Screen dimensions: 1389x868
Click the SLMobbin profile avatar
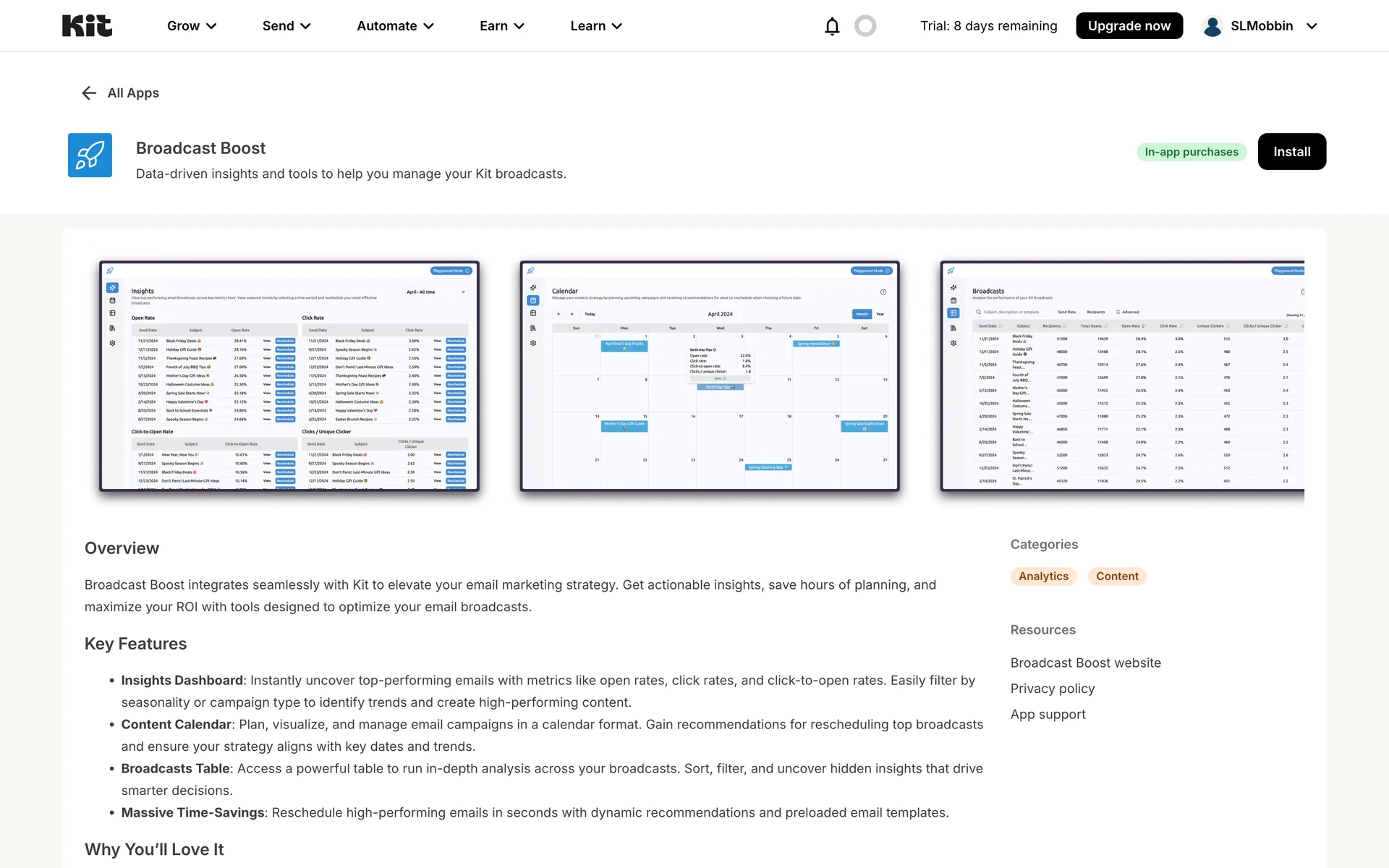(1212, 26)
